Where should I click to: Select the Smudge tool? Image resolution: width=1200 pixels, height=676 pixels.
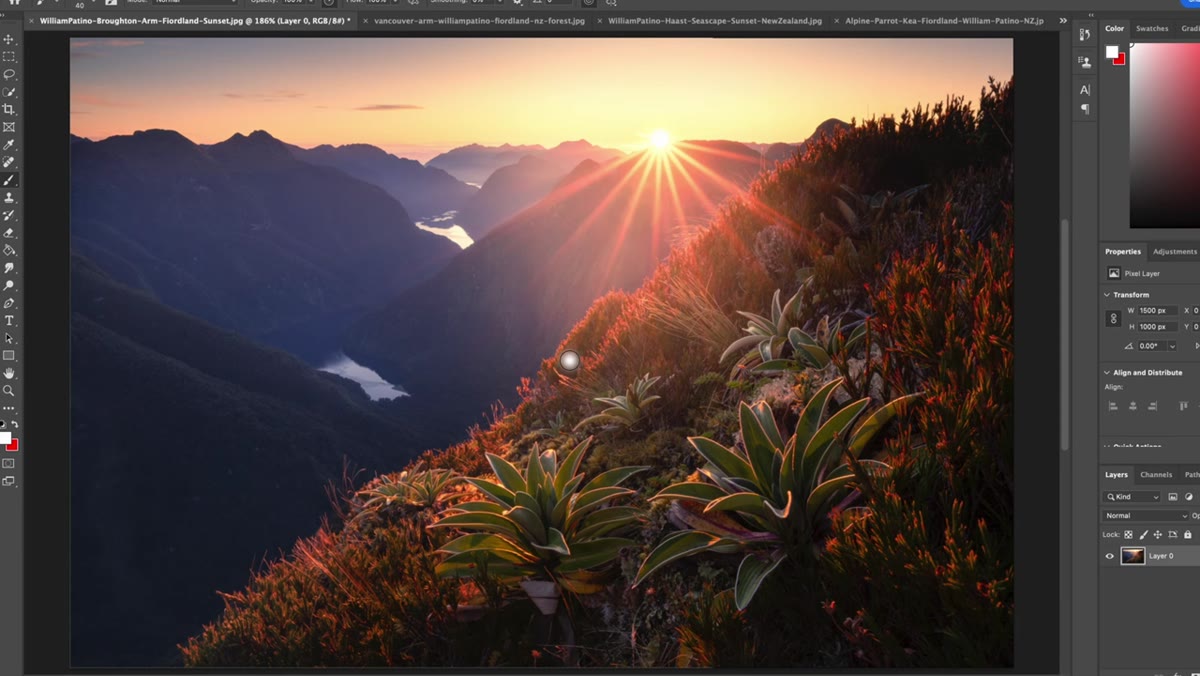(9, 268)
